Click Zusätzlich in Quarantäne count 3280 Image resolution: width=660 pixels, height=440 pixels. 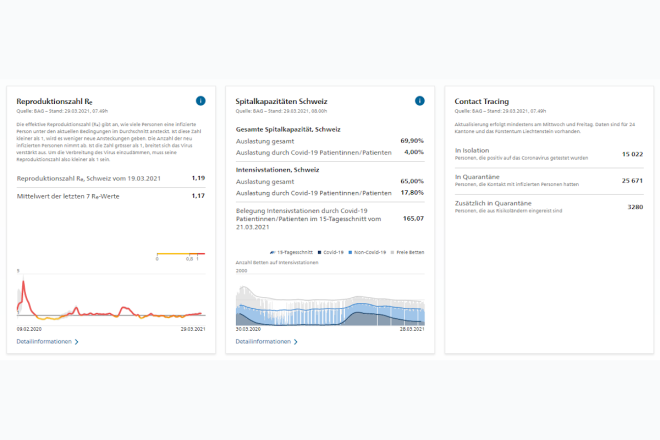coord(636,207)
